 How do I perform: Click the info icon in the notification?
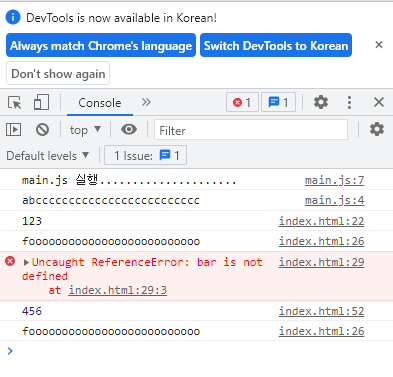(x=13, y=17)
